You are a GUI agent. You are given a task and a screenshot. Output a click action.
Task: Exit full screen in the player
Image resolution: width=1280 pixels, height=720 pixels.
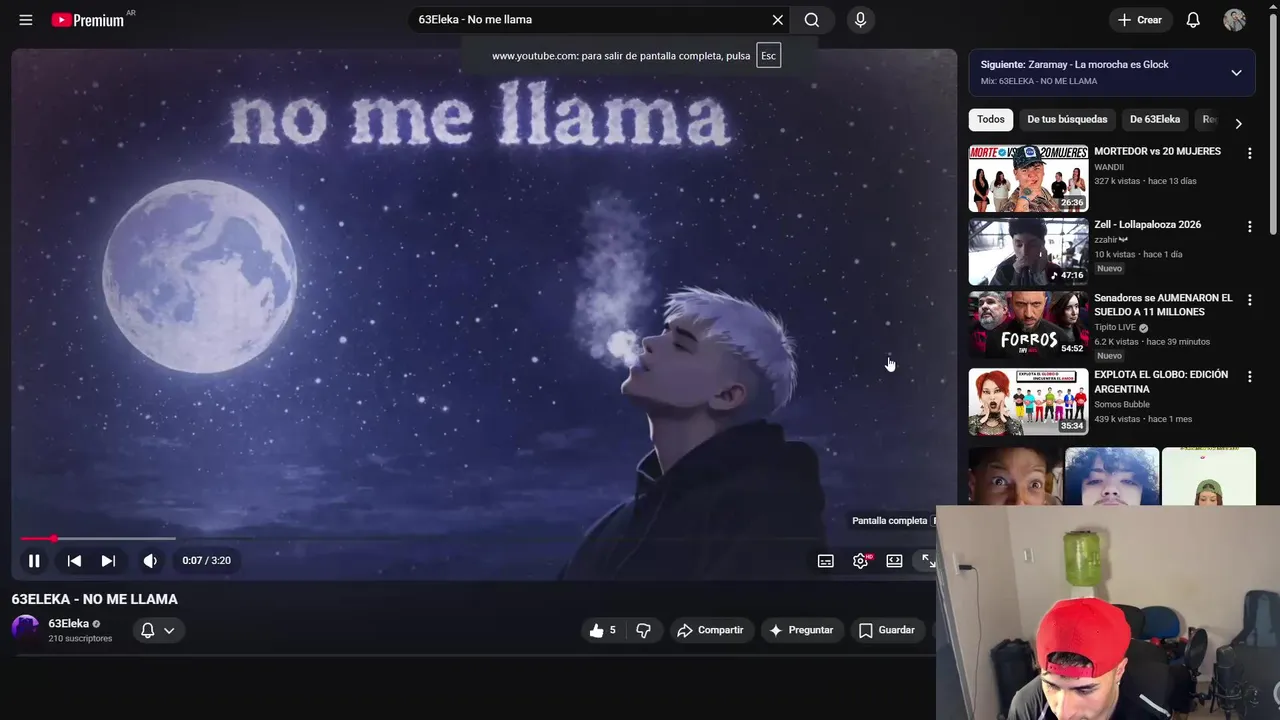(928, 561)
